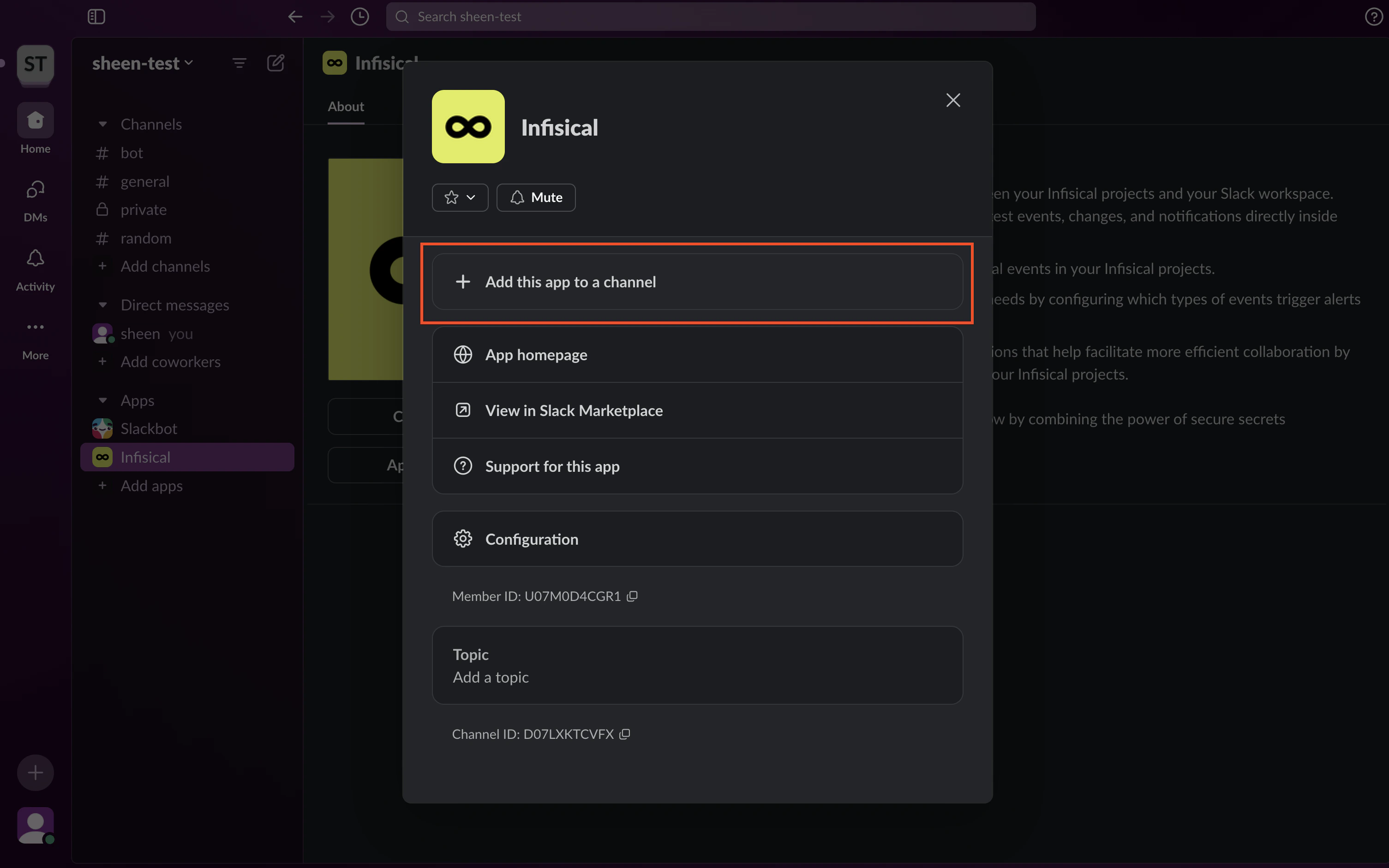Click Add apps
Screen dimensions: 1389x868
[x=187, y=486]
